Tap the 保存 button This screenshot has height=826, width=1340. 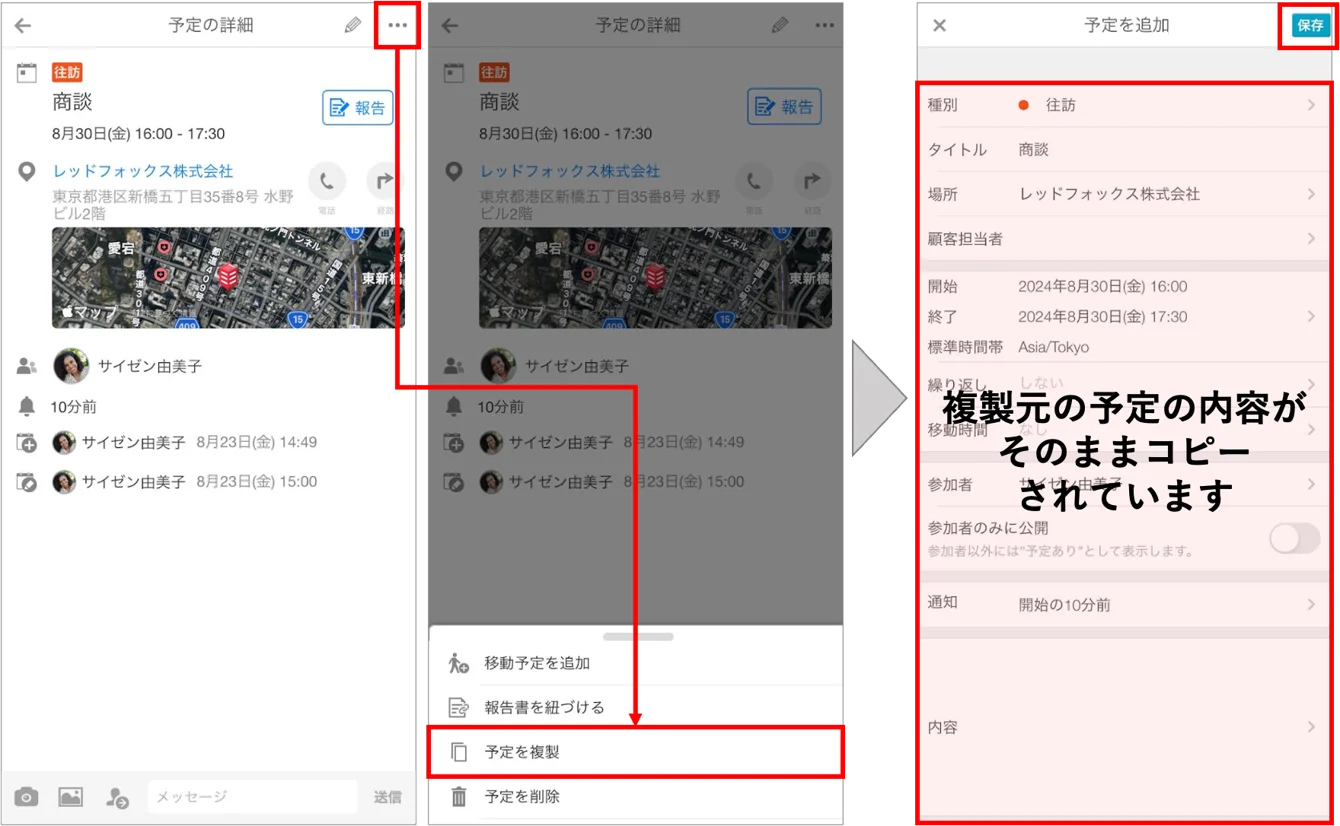point(1310,26)
